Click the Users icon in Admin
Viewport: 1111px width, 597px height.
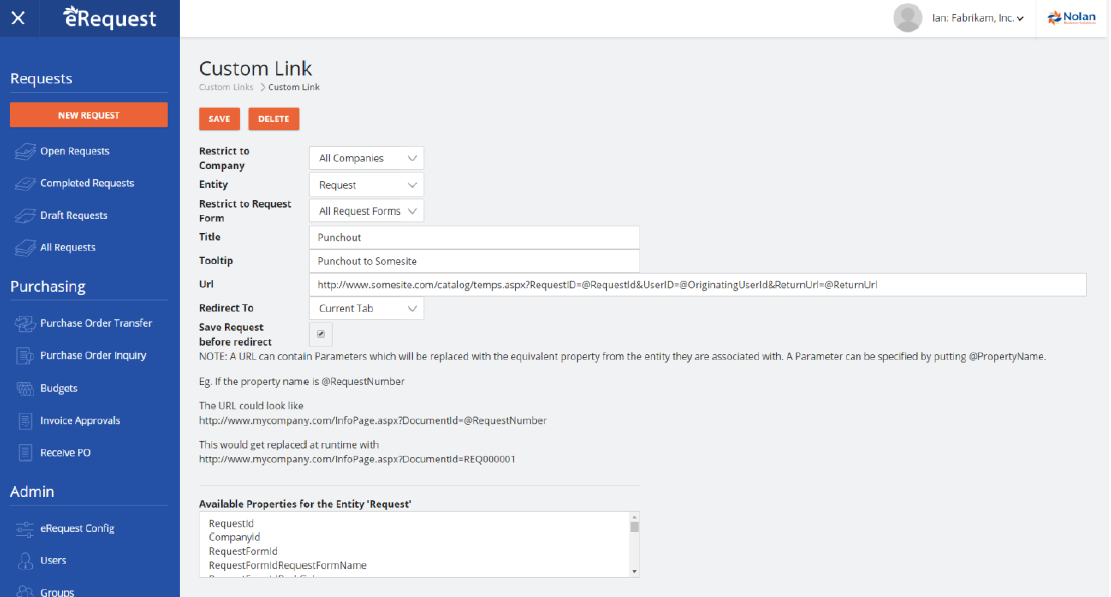tap(25, 561)
